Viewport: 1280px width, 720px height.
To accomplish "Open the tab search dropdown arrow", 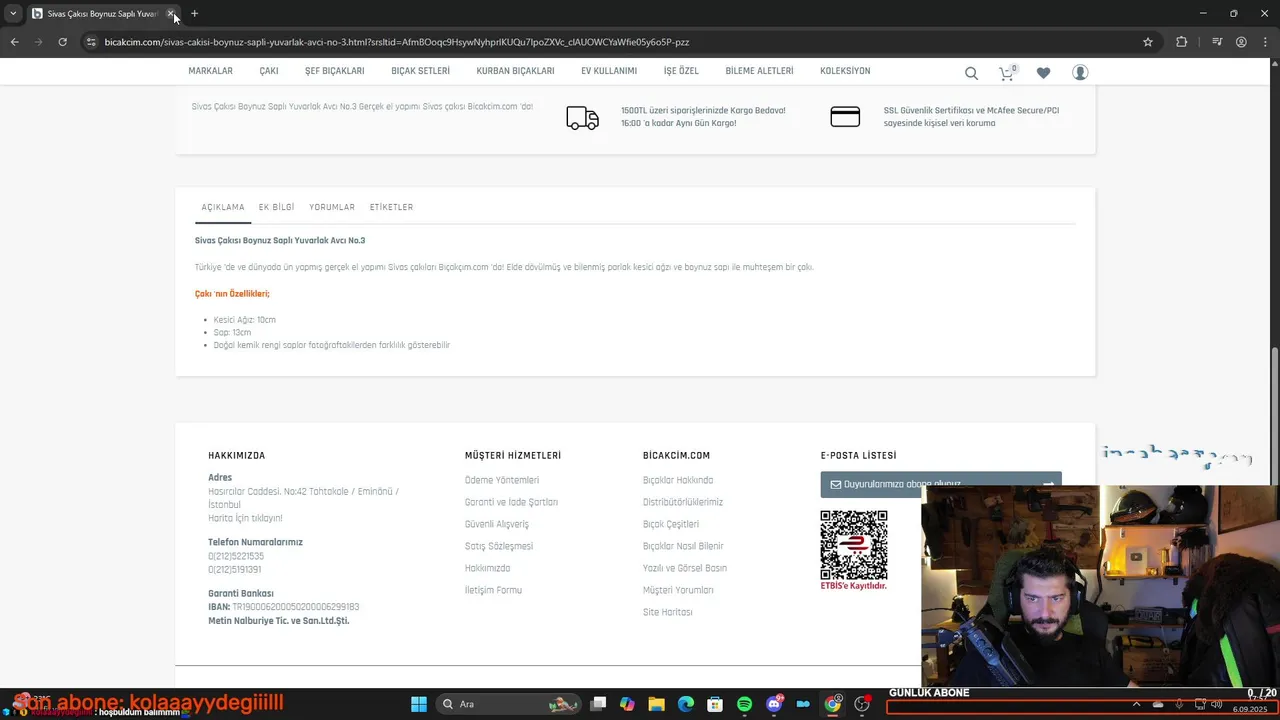I will coord(13,14).
